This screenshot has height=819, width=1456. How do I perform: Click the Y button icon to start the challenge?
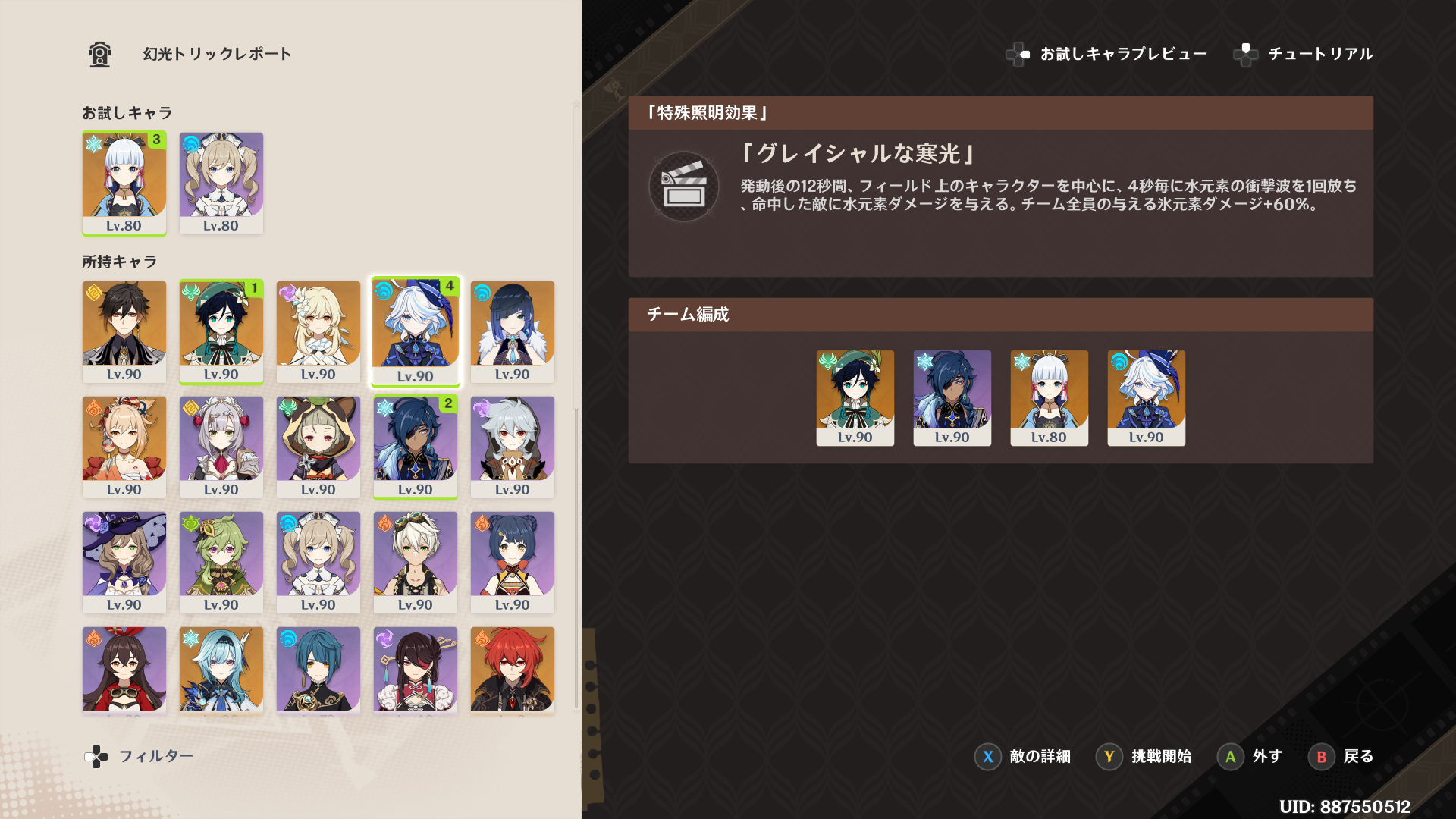[1109, 756]
